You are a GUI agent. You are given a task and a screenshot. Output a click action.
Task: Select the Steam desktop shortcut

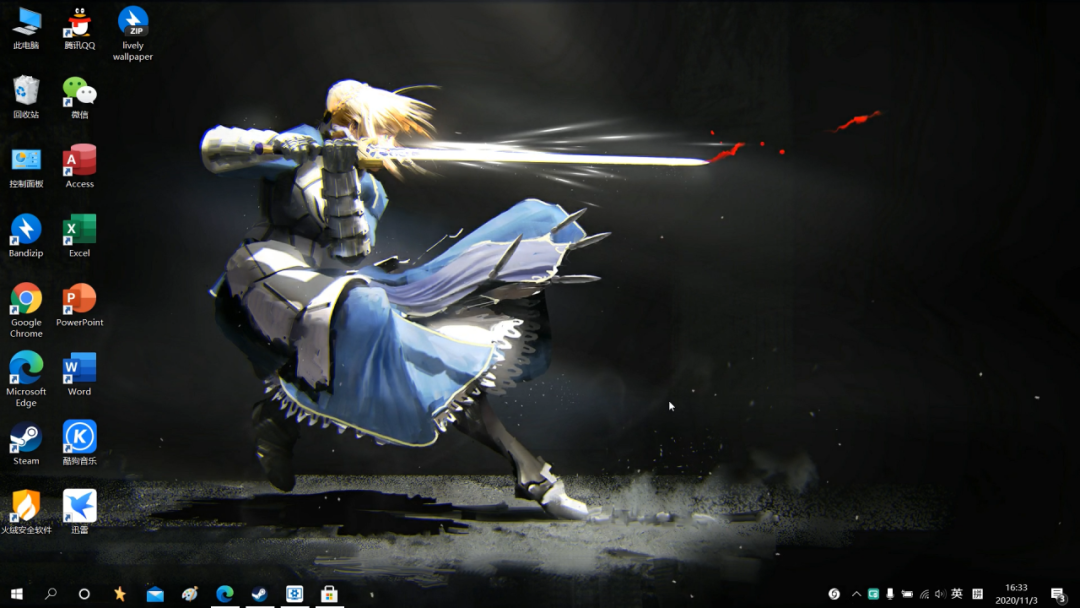[26, 443]
